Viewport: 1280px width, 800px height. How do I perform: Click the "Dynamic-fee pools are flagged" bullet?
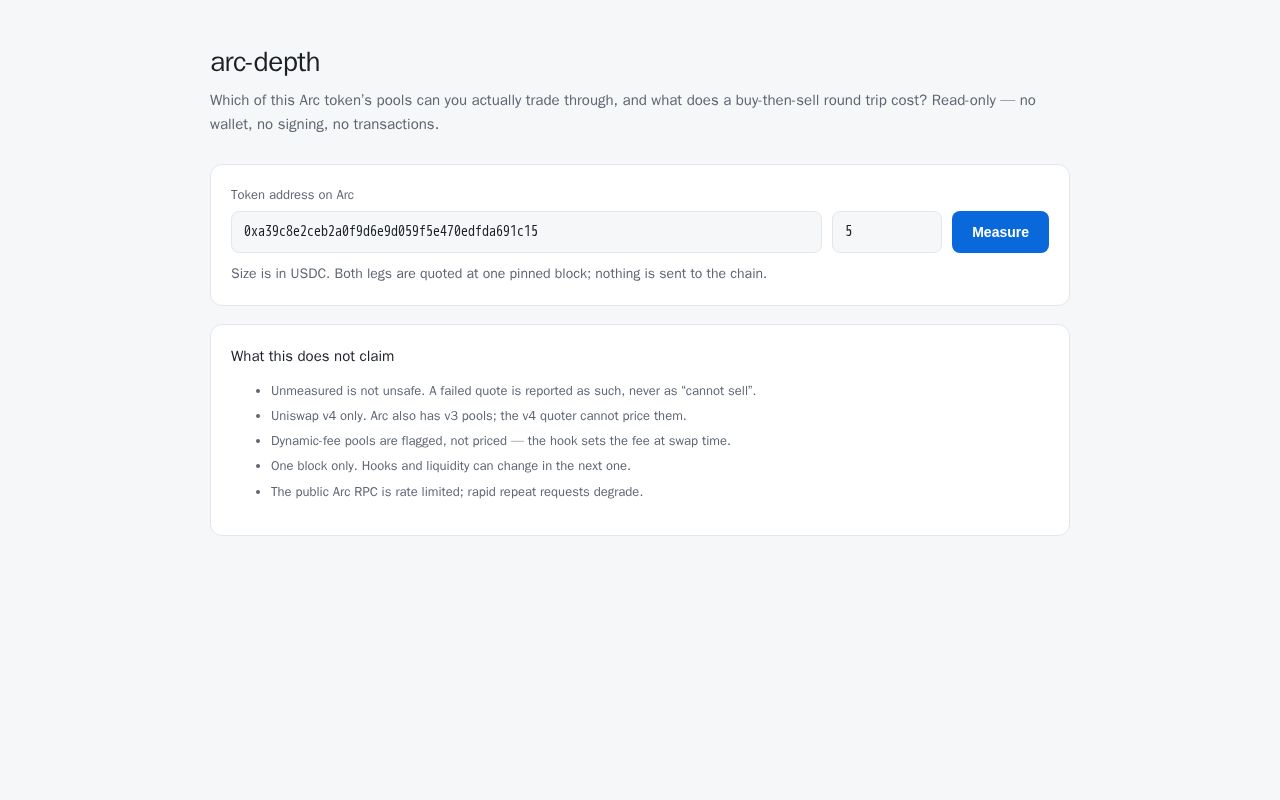coord(501,441)
